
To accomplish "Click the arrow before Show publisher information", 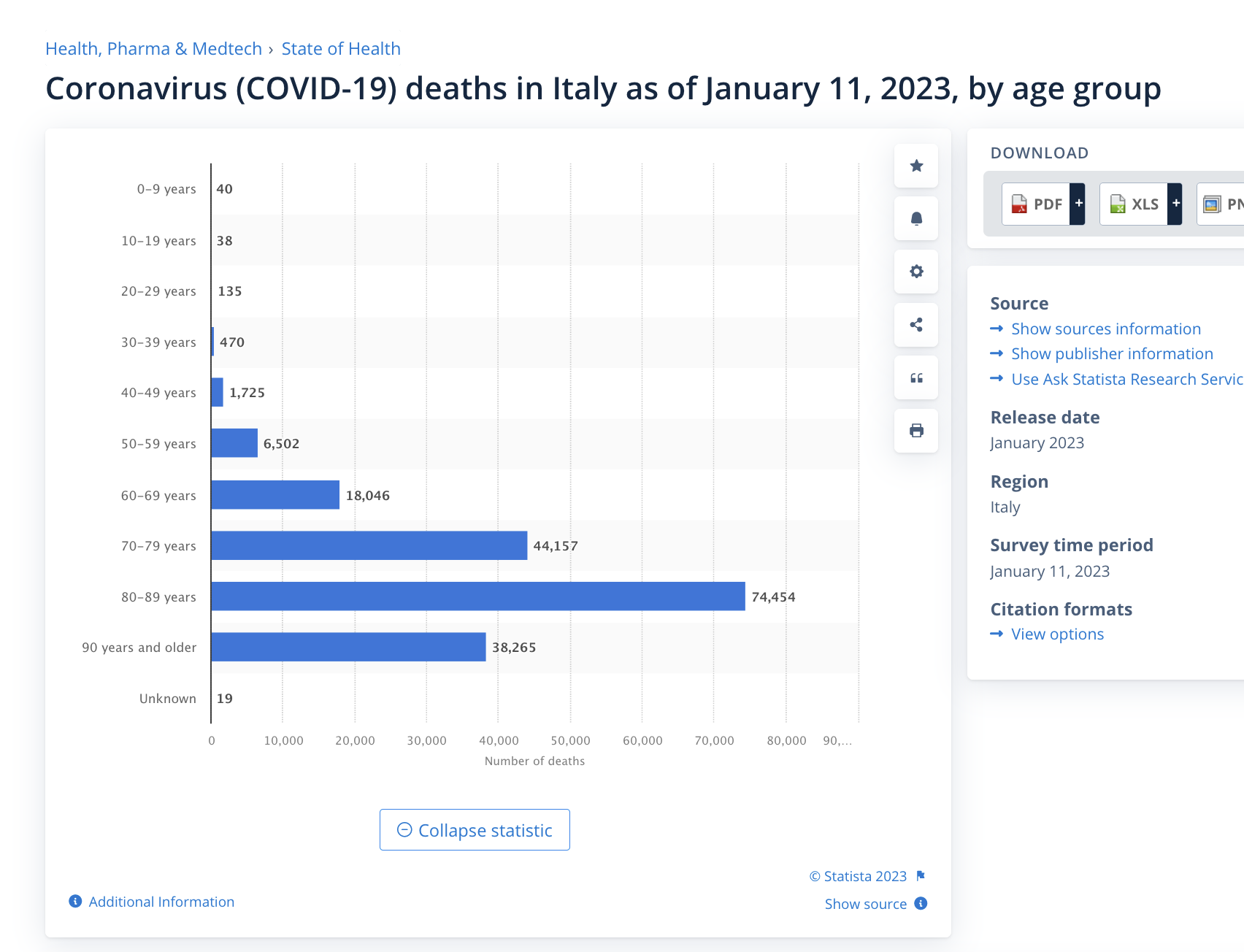I will (997, 353).
